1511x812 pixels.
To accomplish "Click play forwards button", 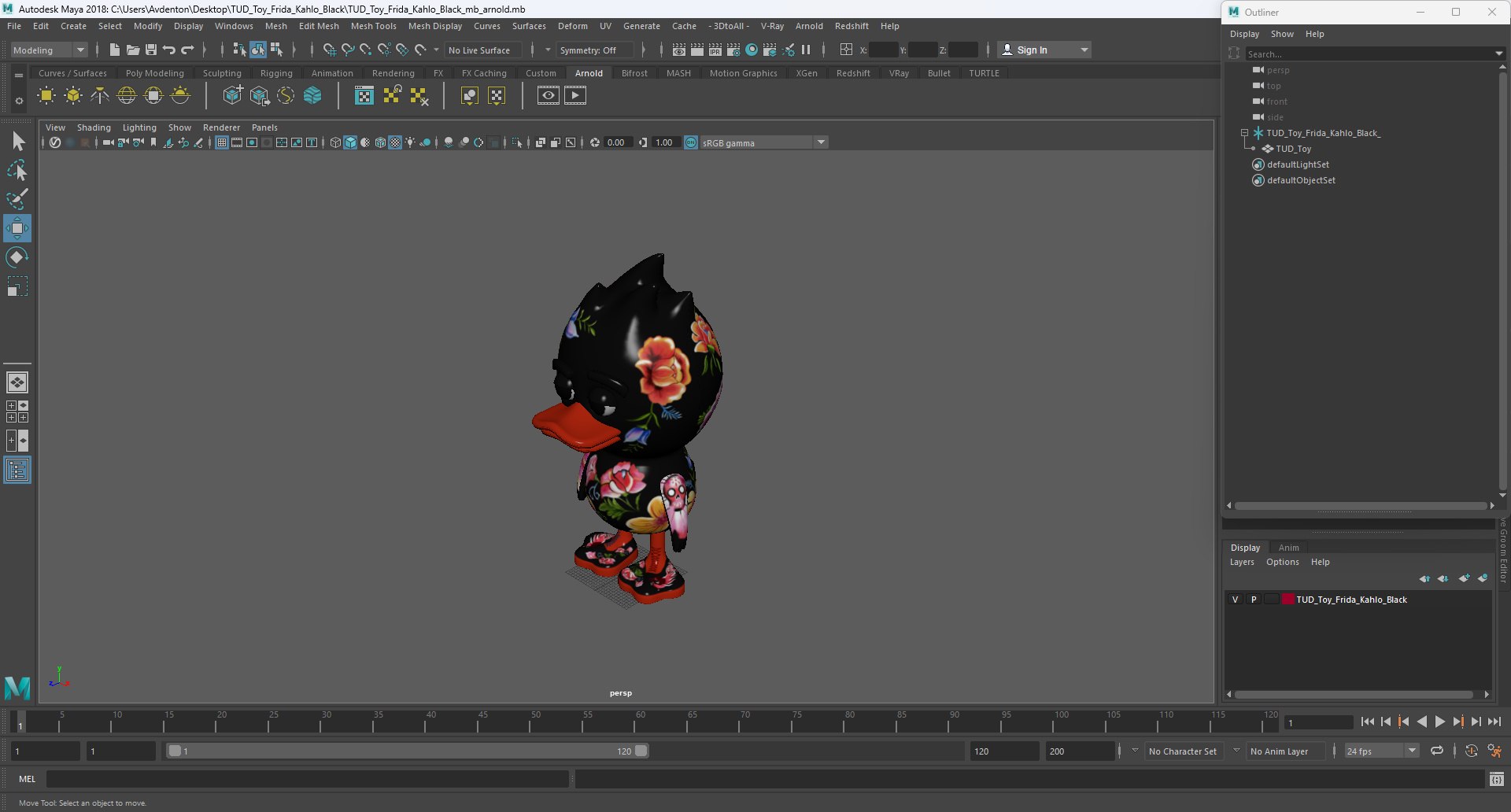I will (x=1439, y=722).
